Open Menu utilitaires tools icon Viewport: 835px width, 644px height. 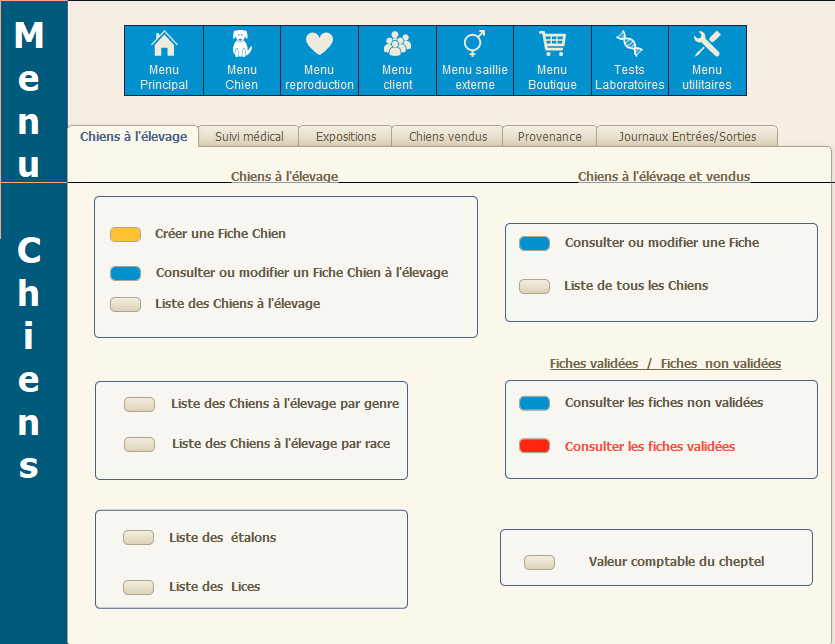coord(707,45)
